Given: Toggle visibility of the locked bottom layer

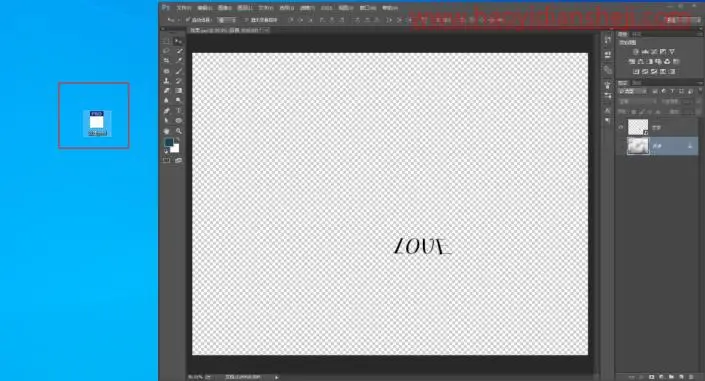Looking at the screenshot, I should coord(621,146).
